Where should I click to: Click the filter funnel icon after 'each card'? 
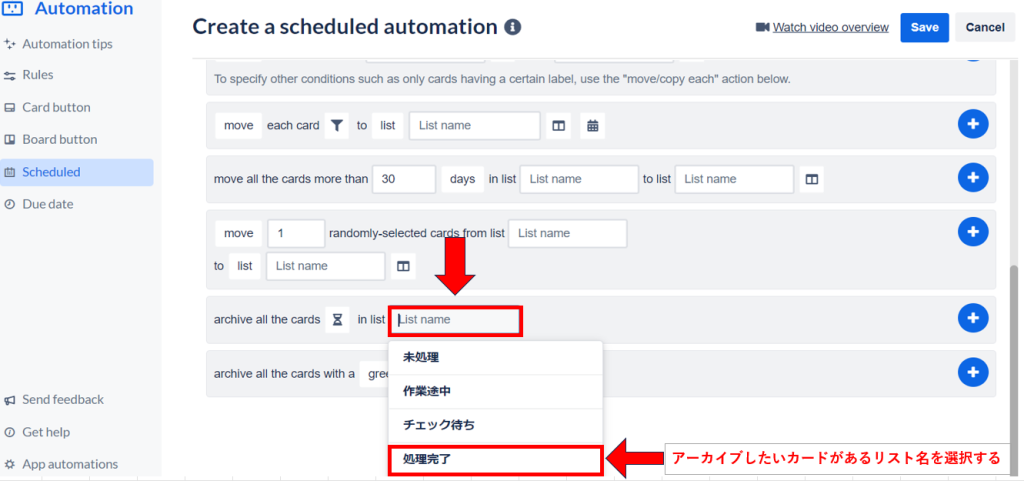(337, 126)
